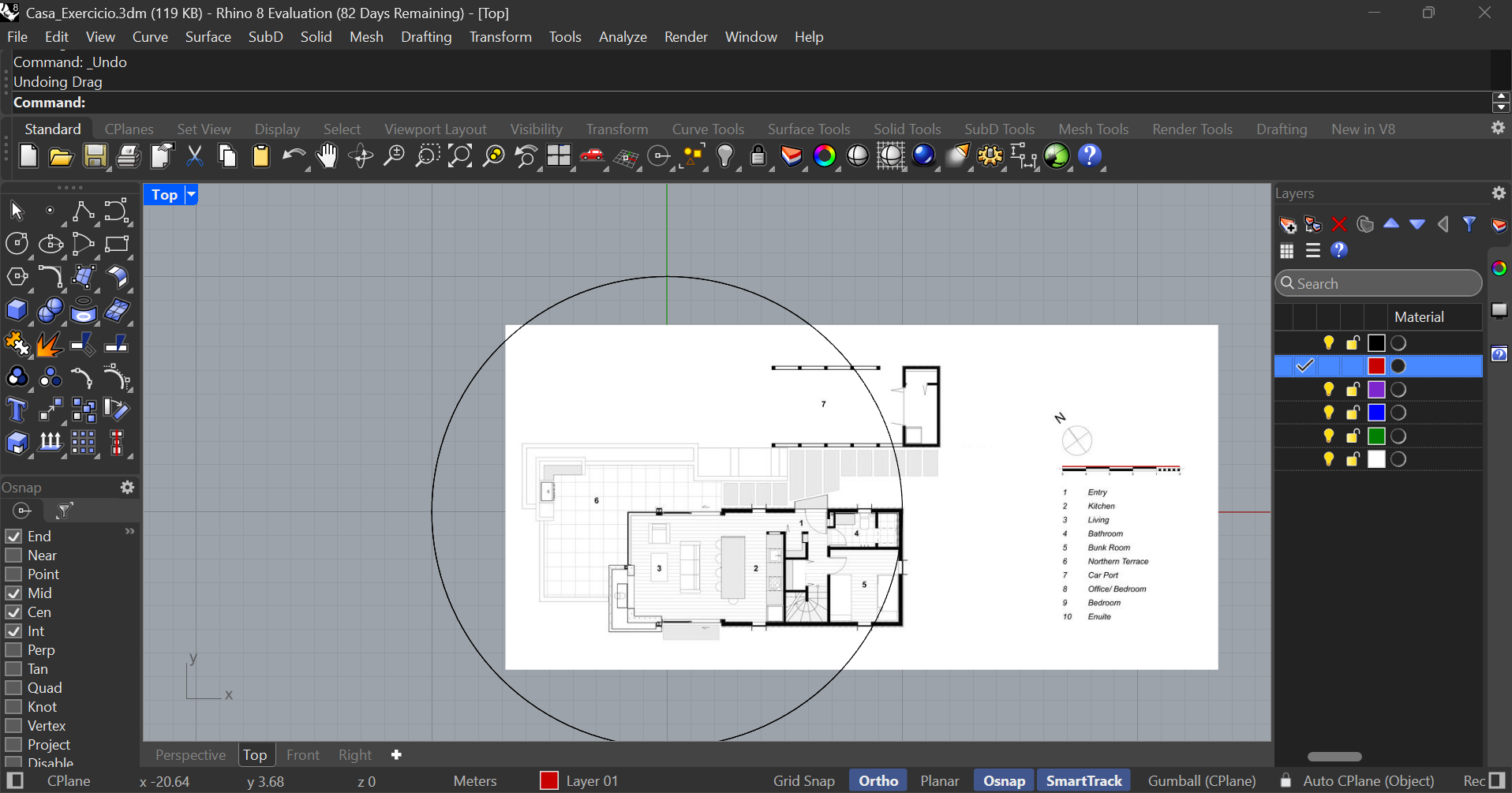Select the Text tool icon

click(16, 410)
